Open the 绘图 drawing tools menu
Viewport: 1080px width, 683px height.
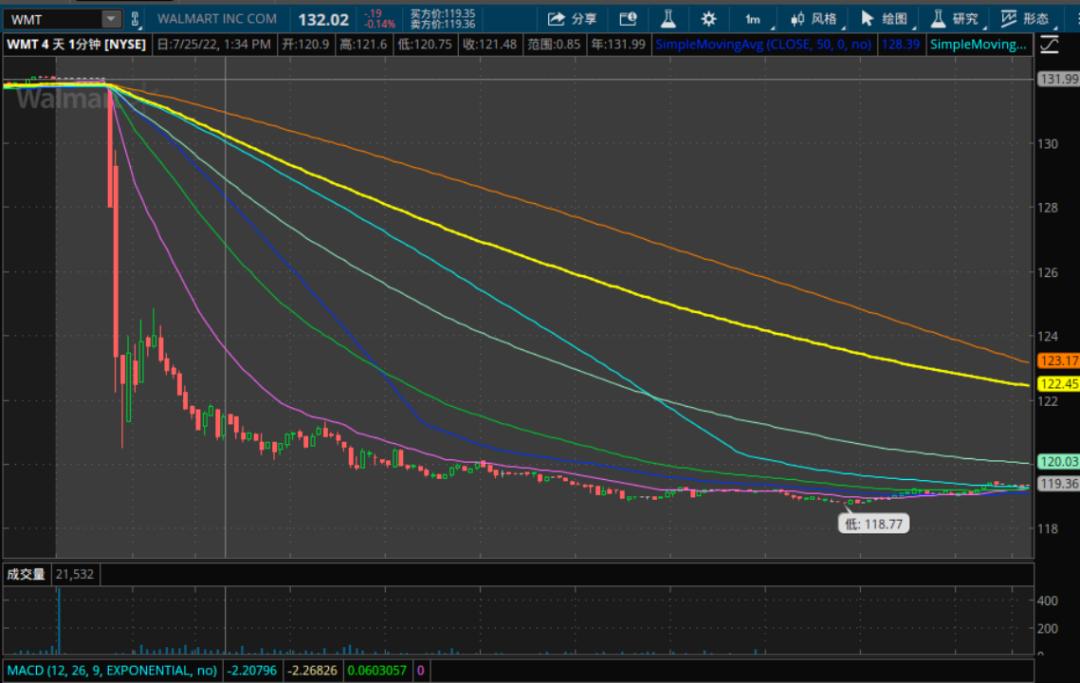884,19
